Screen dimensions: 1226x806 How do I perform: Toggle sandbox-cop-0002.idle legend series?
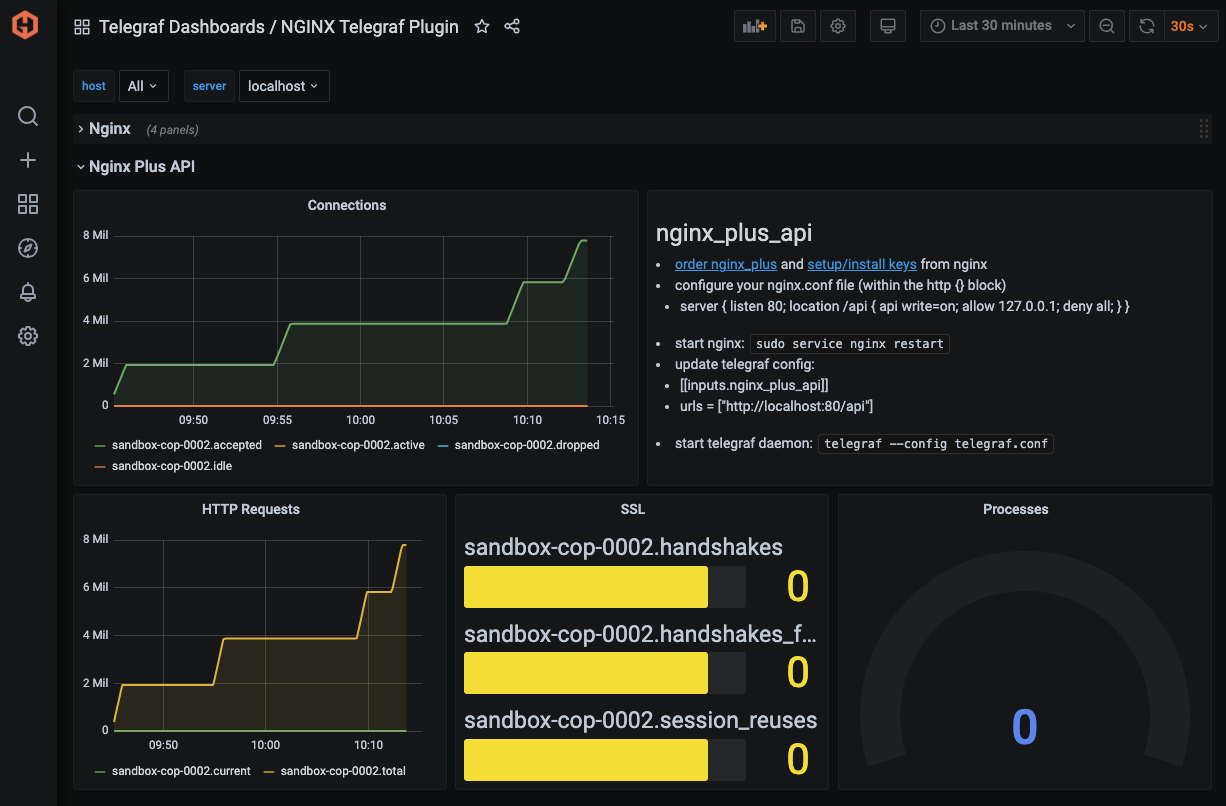point(172,466)
